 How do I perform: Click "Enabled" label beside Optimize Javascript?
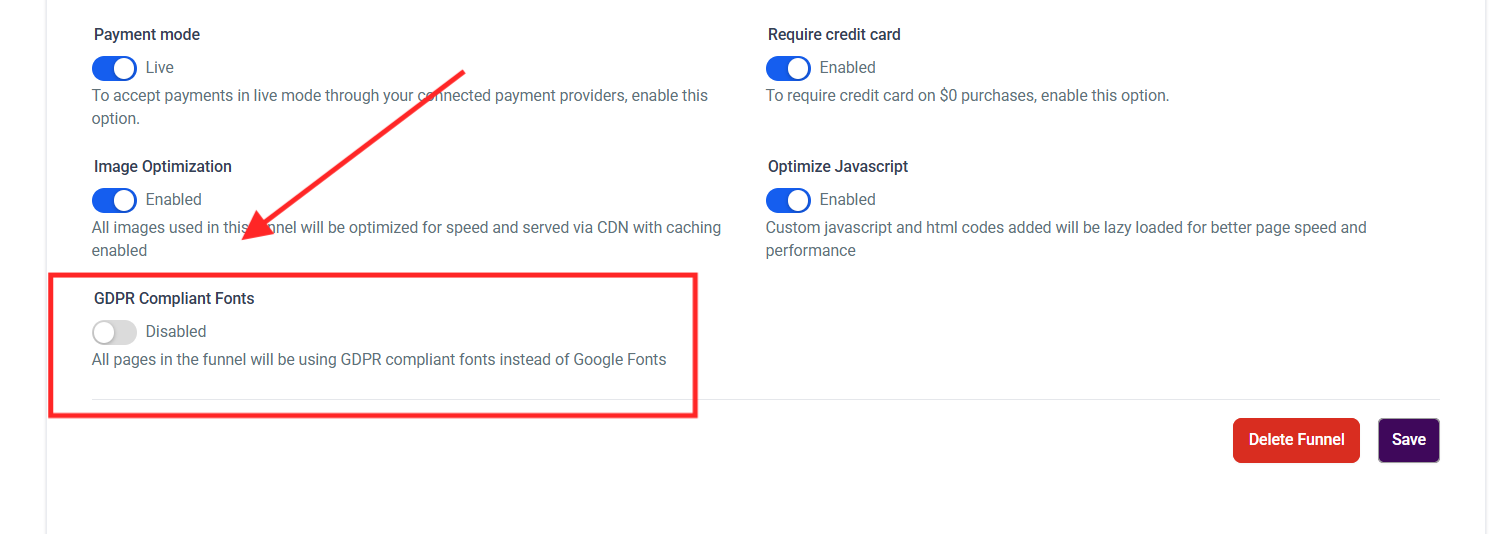coord(847,200)
